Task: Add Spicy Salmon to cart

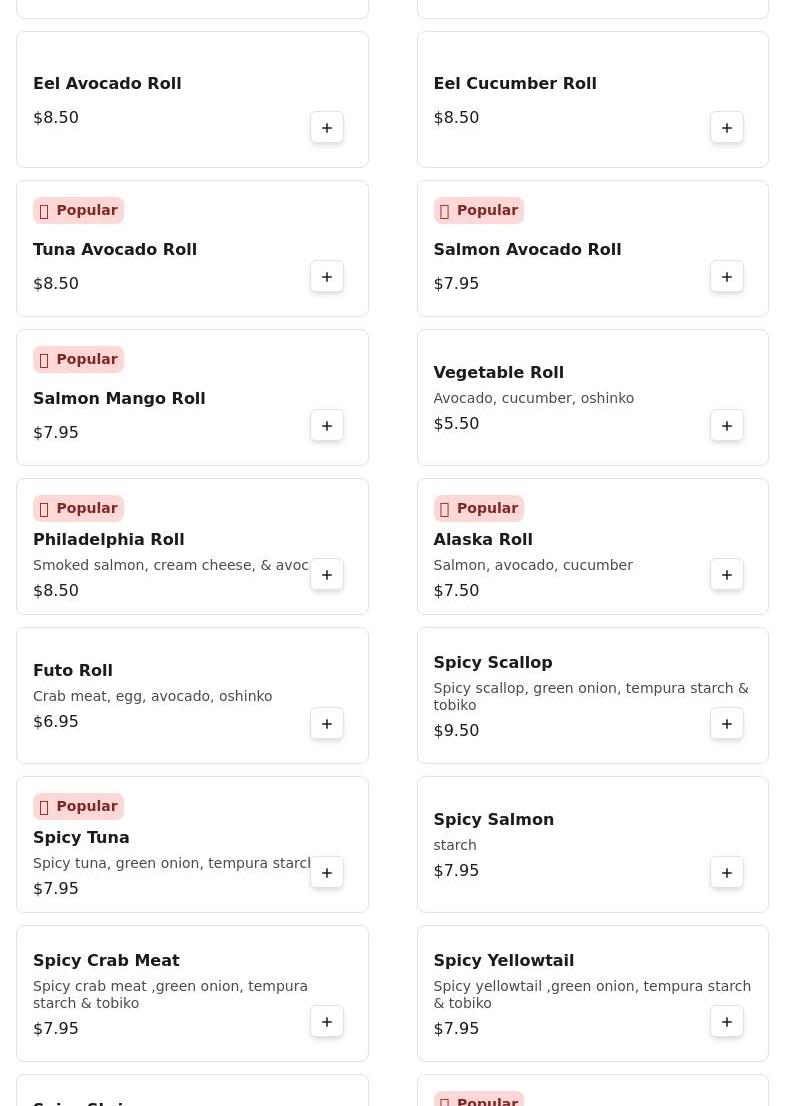Action: (x=726, y=873)
